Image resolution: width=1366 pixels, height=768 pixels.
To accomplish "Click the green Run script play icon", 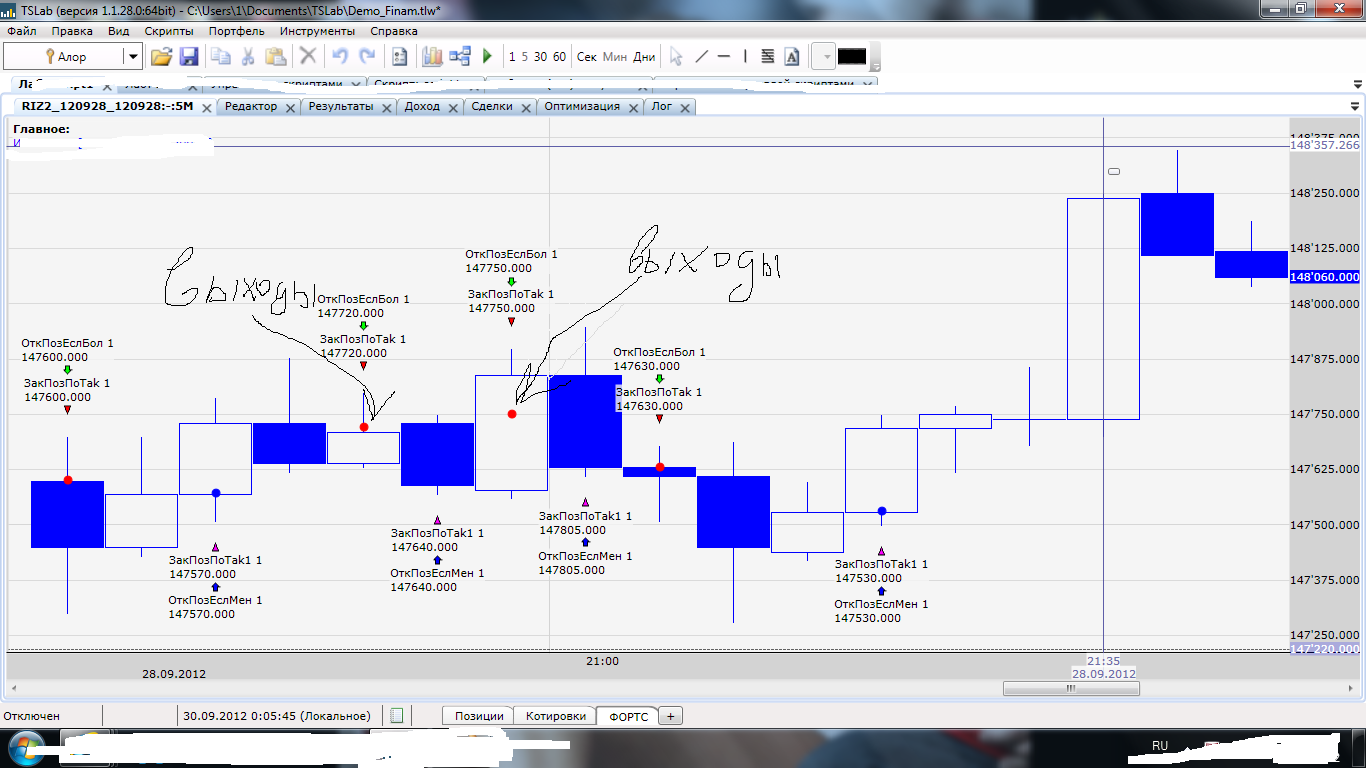I will click(x=487, y=57).
